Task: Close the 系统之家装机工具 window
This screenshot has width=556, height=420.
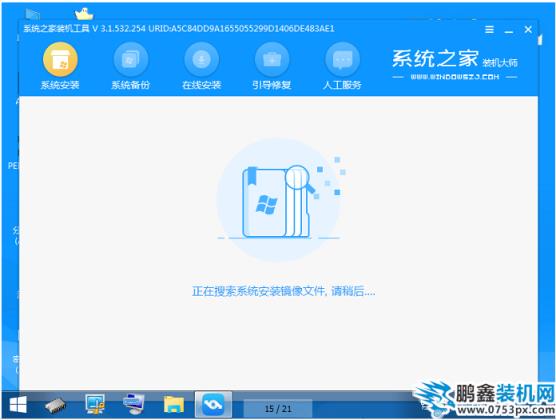Action: [x=528, y=29]
